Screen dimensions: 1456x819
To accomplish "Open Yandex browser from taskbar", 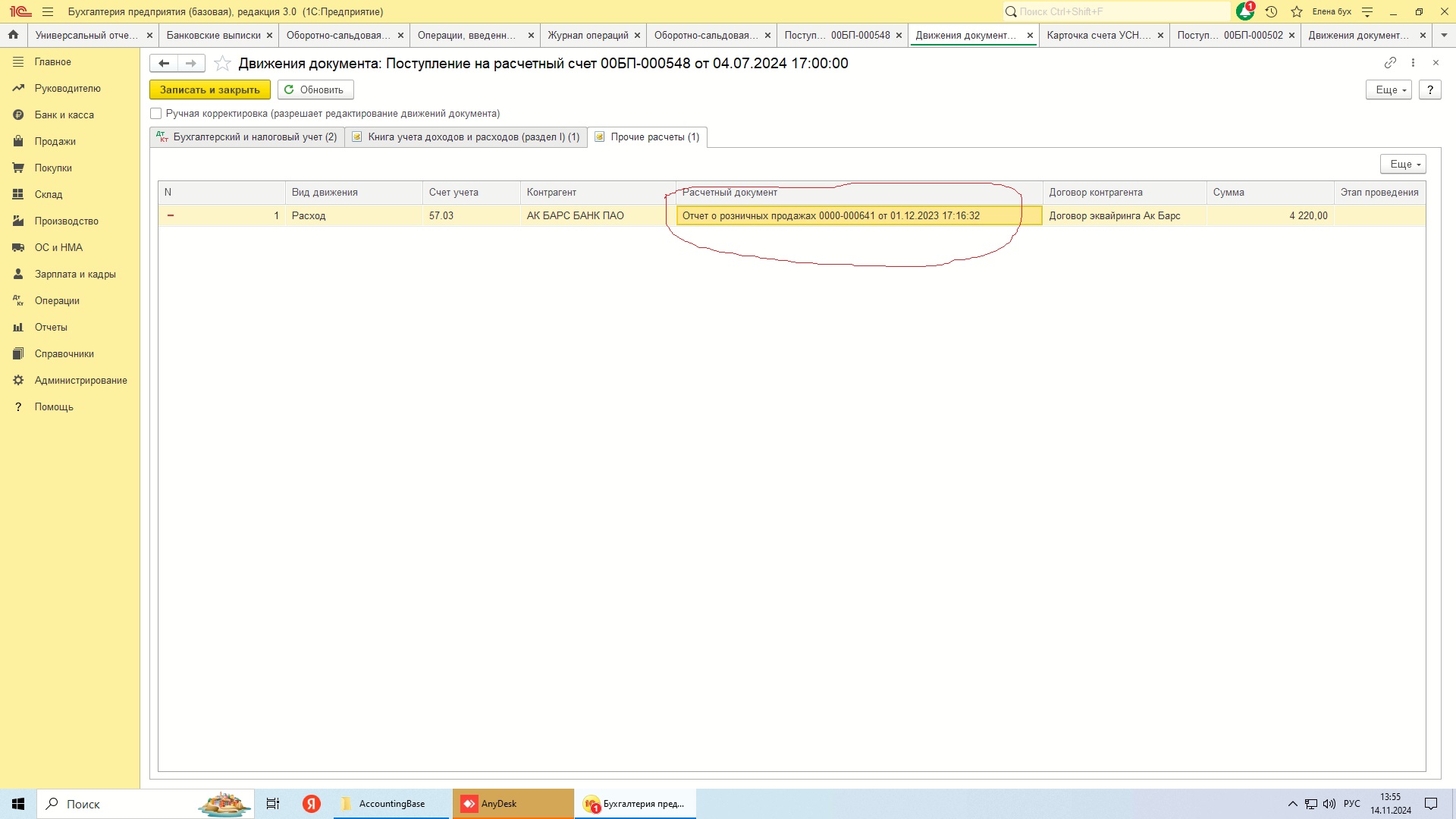I will tap(311, 804).
